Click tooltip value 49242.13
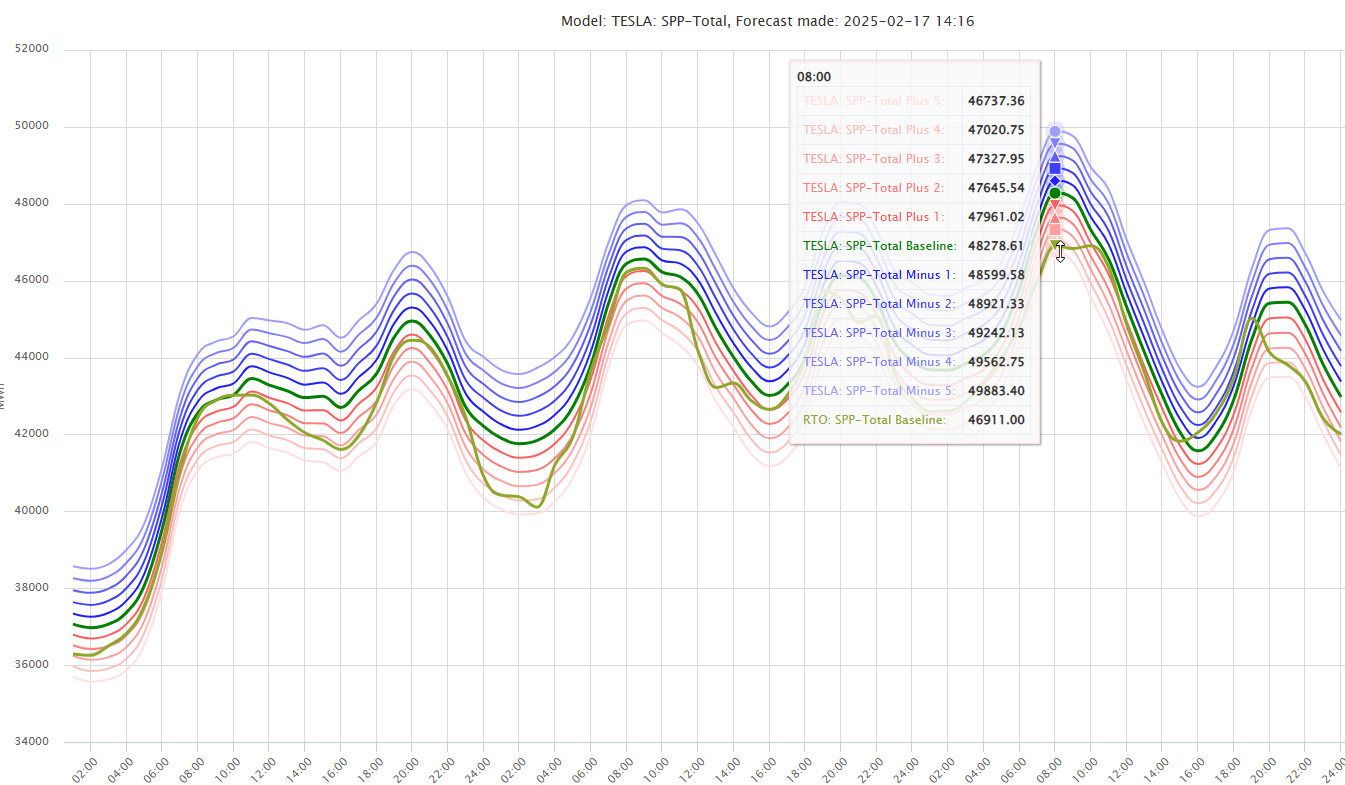The height and width of the screenshot is (785, 1345). click(996, 333)
